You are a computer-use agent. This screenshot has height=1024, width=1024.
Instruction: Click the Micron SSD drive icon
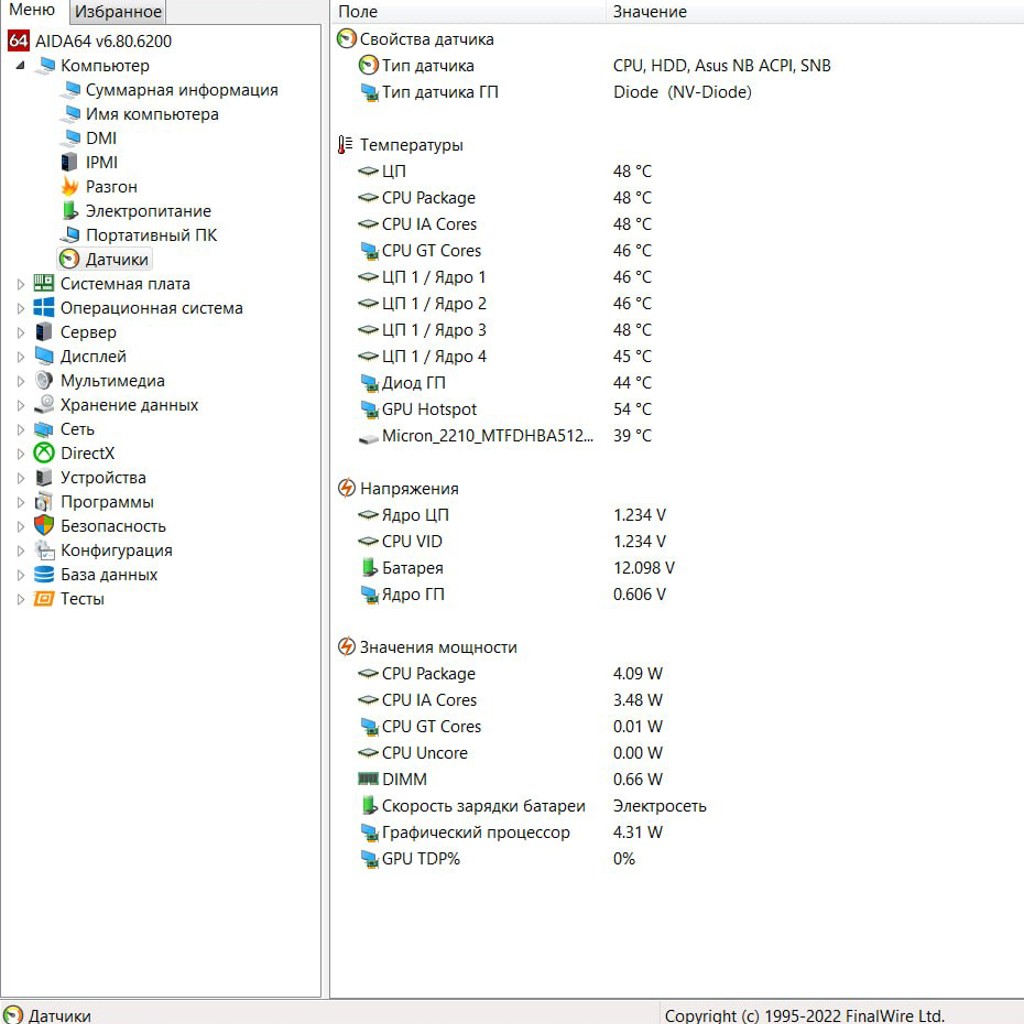click(x=368, y=438)
